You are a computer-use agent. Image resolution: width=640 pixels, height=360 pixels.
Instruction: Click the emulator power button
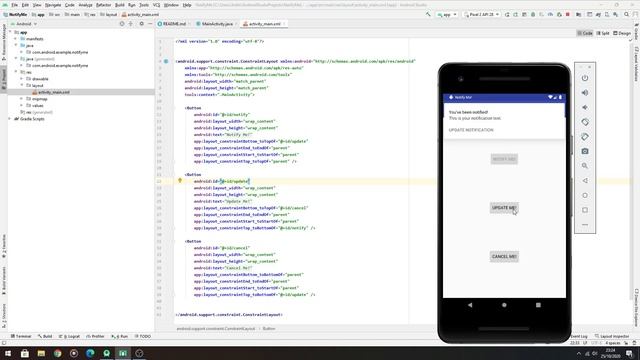(x=585, y=78)
